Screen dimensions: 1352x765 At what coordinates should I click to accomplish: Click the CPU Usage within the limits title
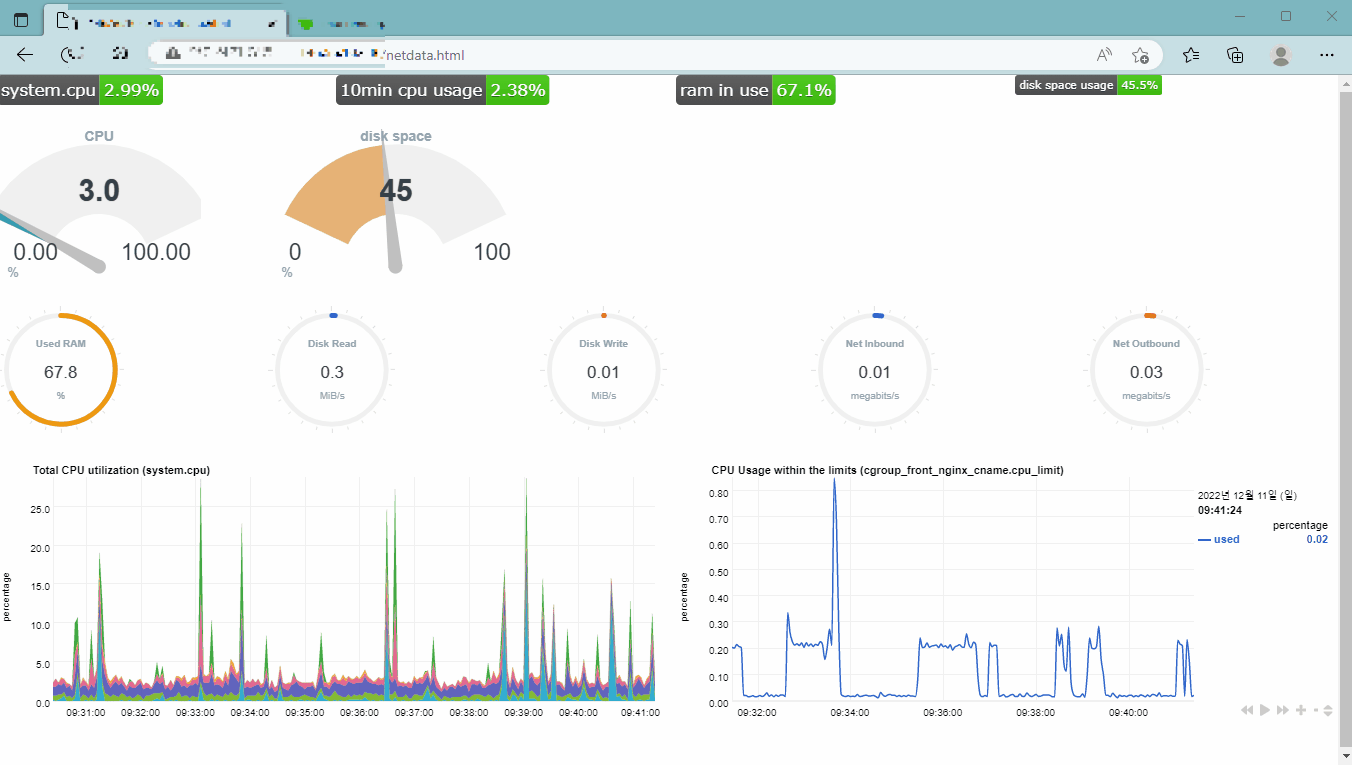point(887,469)
